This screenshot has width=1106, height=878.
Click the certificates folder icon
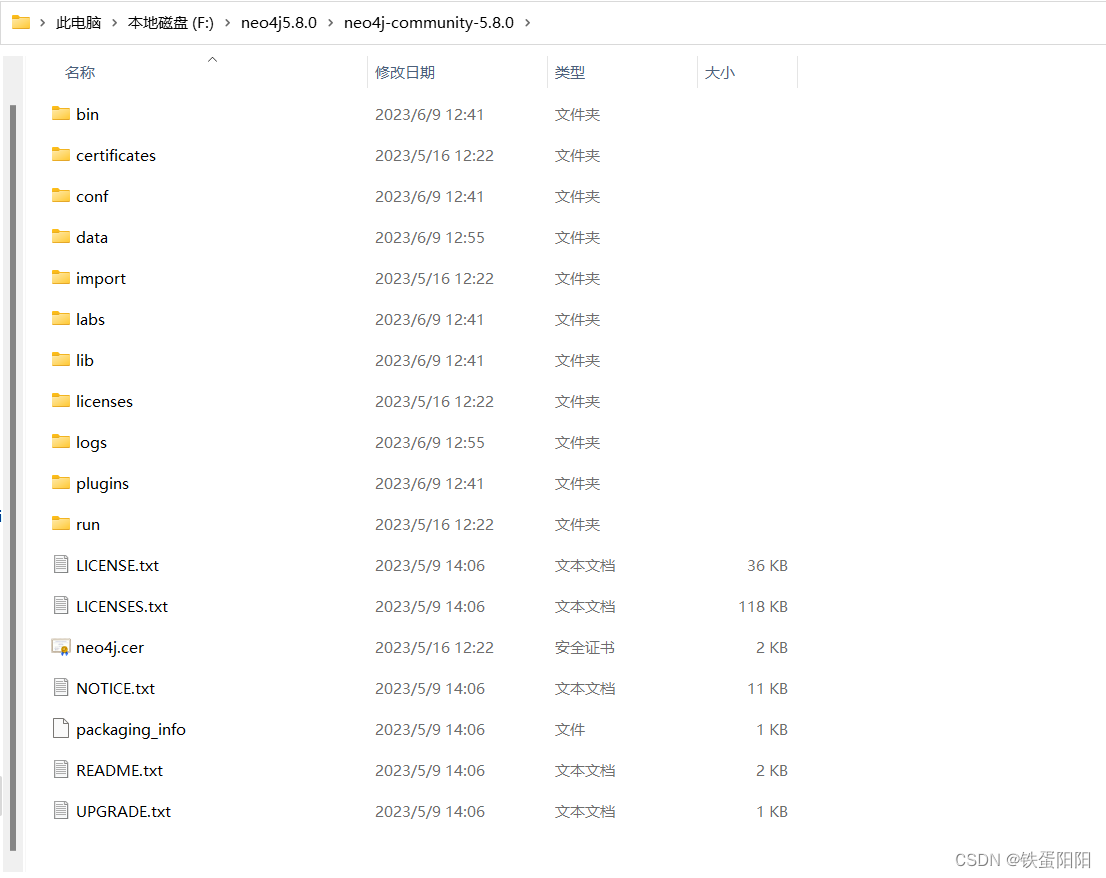point(61,154)
